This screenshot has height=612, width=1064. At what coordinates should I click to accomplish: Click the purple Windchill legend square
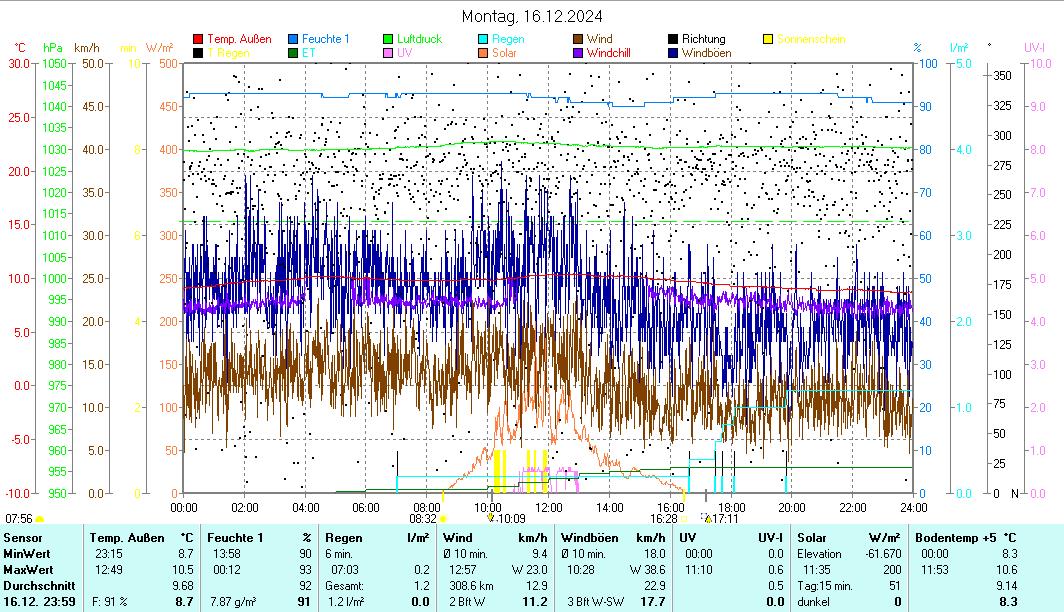pyautogui.click(x=579, y=53)
